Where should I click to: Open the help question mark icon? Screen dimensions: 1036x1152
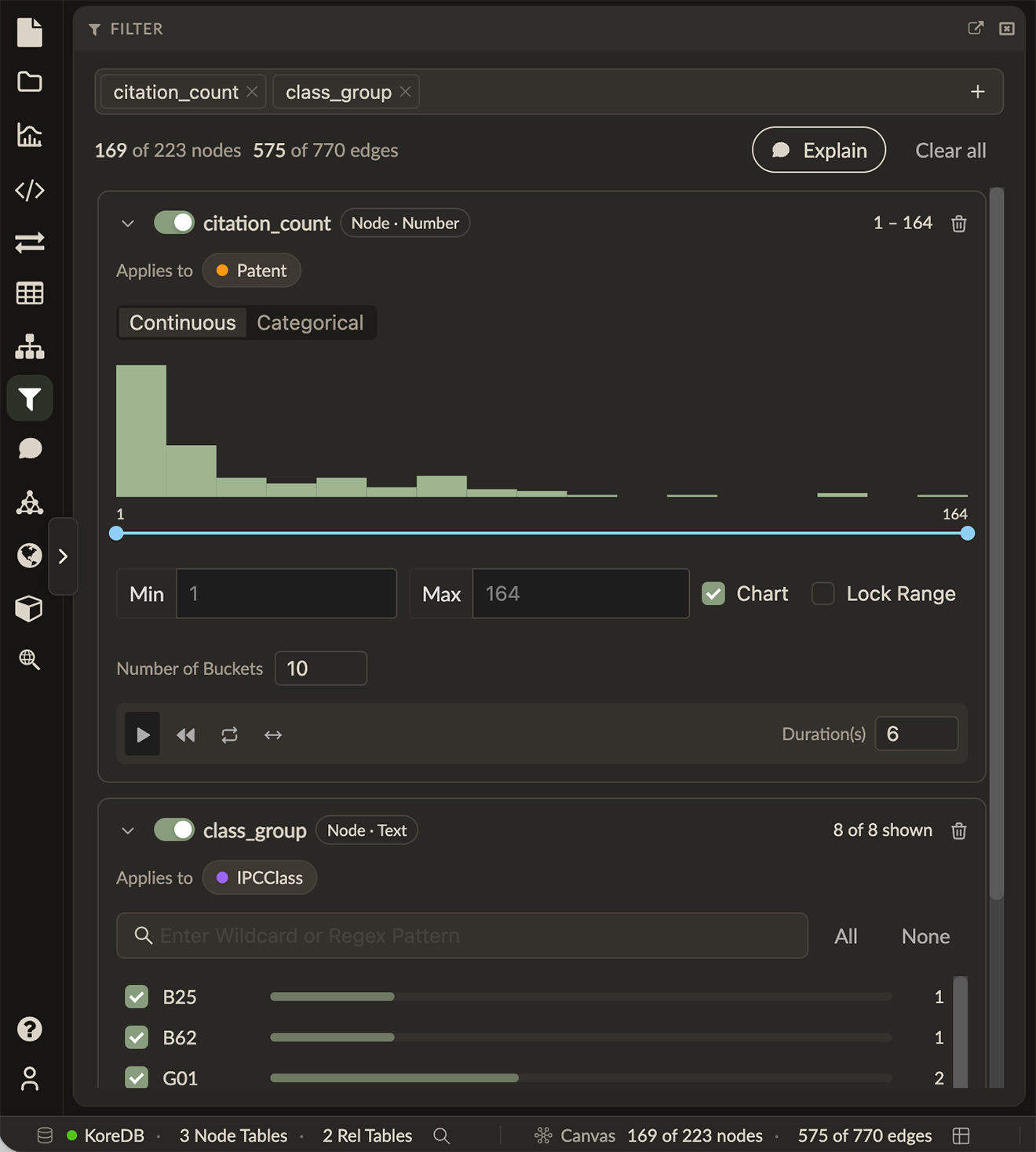pos(30,1029)
